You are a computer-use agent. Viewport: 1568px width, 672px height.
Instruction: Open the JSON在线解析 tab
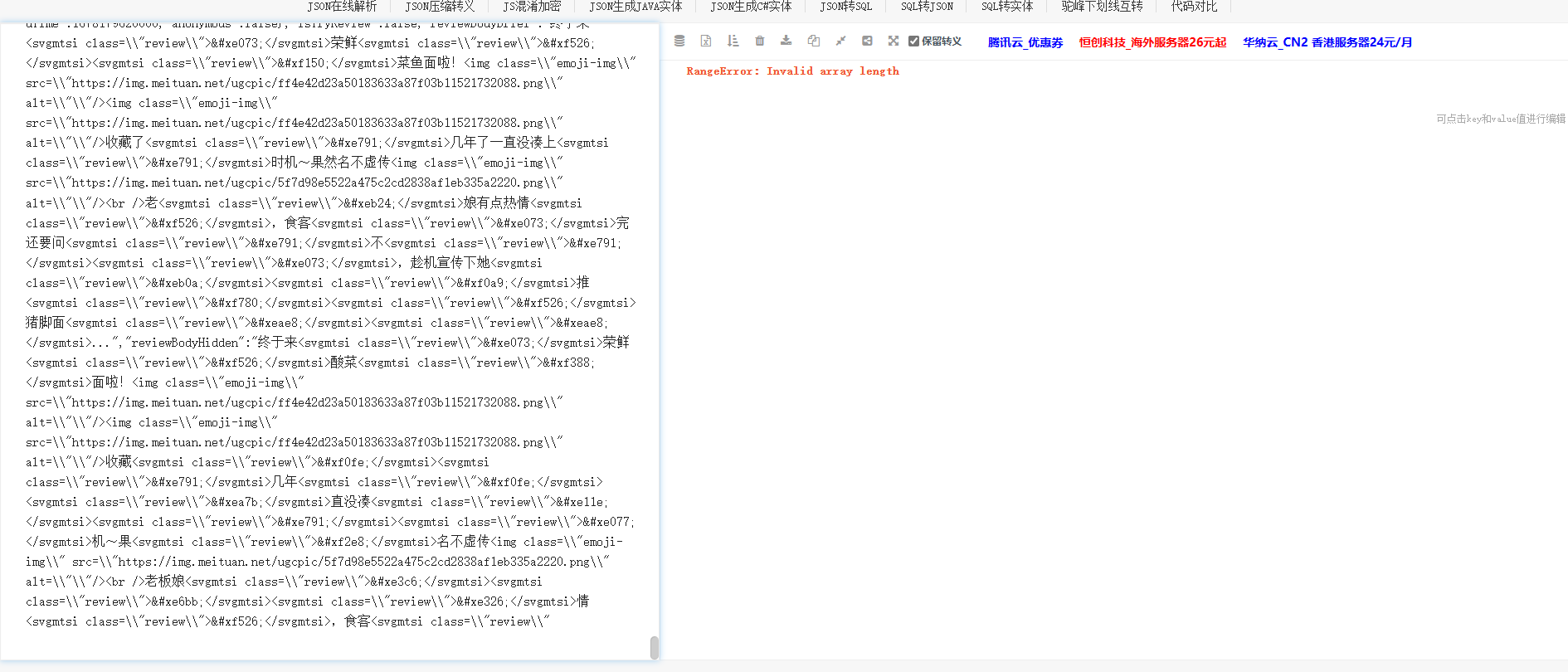[342, 7]
